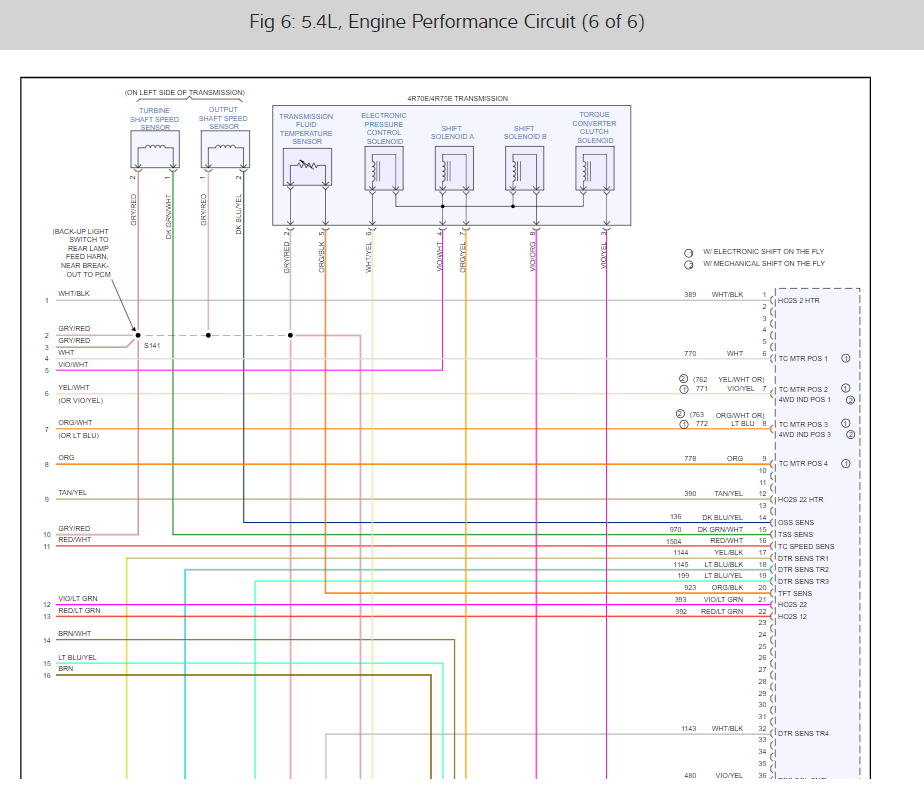The height and width of the screenshot is (811, 924).
Task: Click the 'DTR SENS TR3' pin label
Action: click(x=803, y=582)
